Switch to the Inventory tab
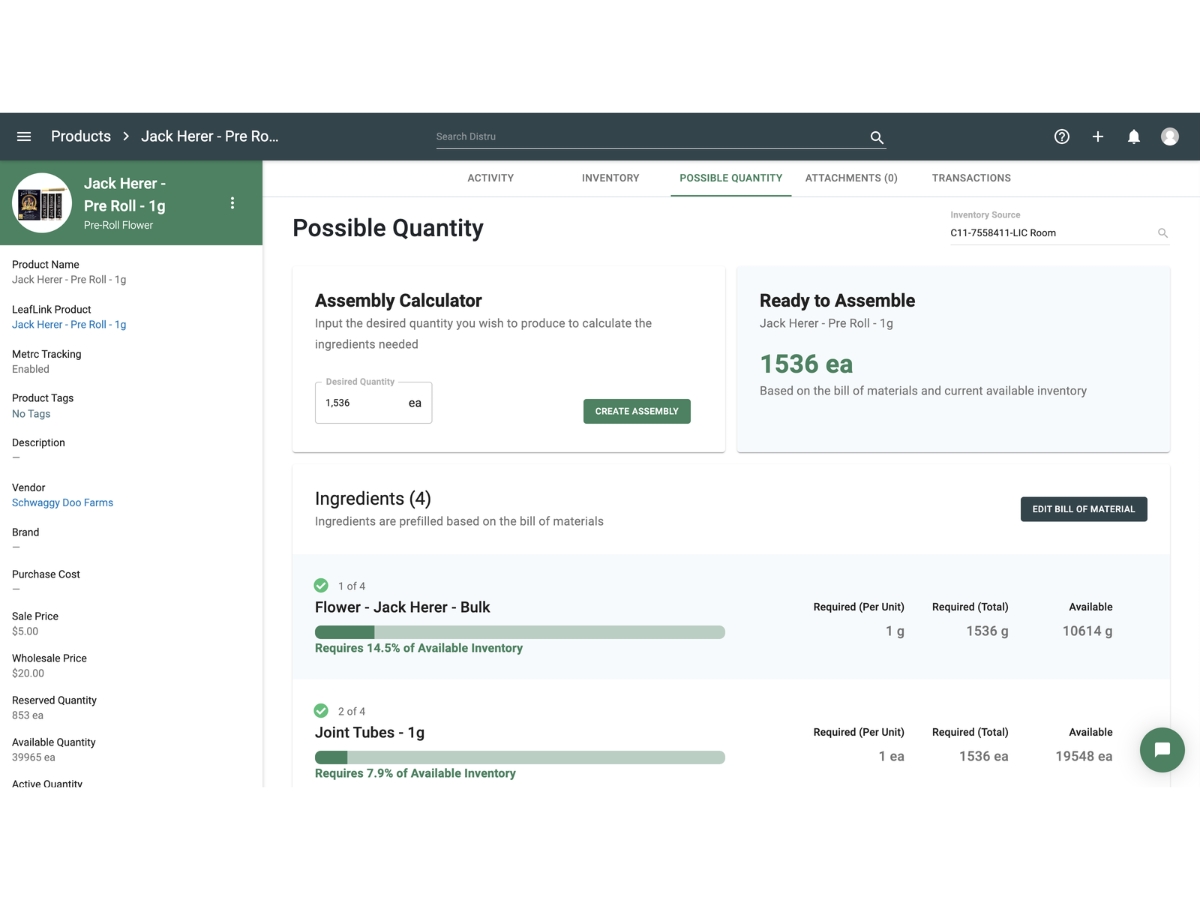The image size is (1200, 900). click(611, 178)
